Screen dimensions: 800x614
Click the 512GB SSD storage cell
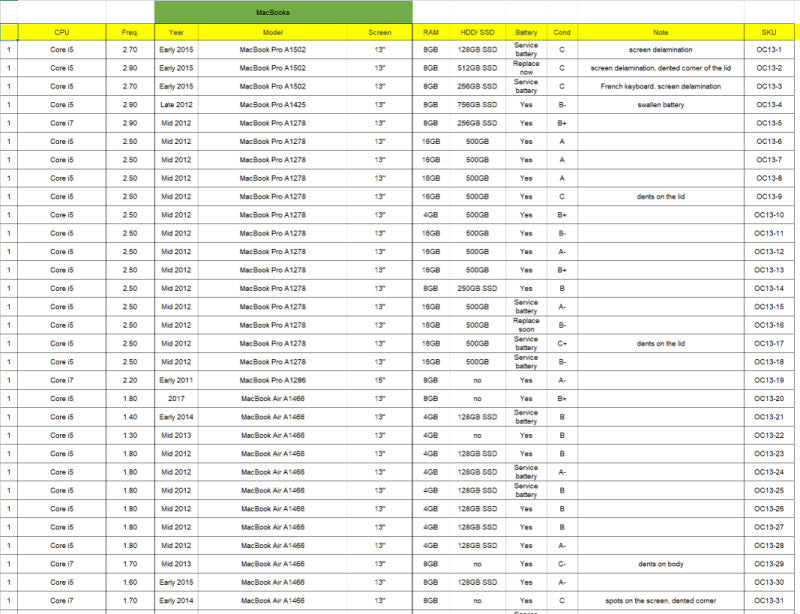coord(477,68)
